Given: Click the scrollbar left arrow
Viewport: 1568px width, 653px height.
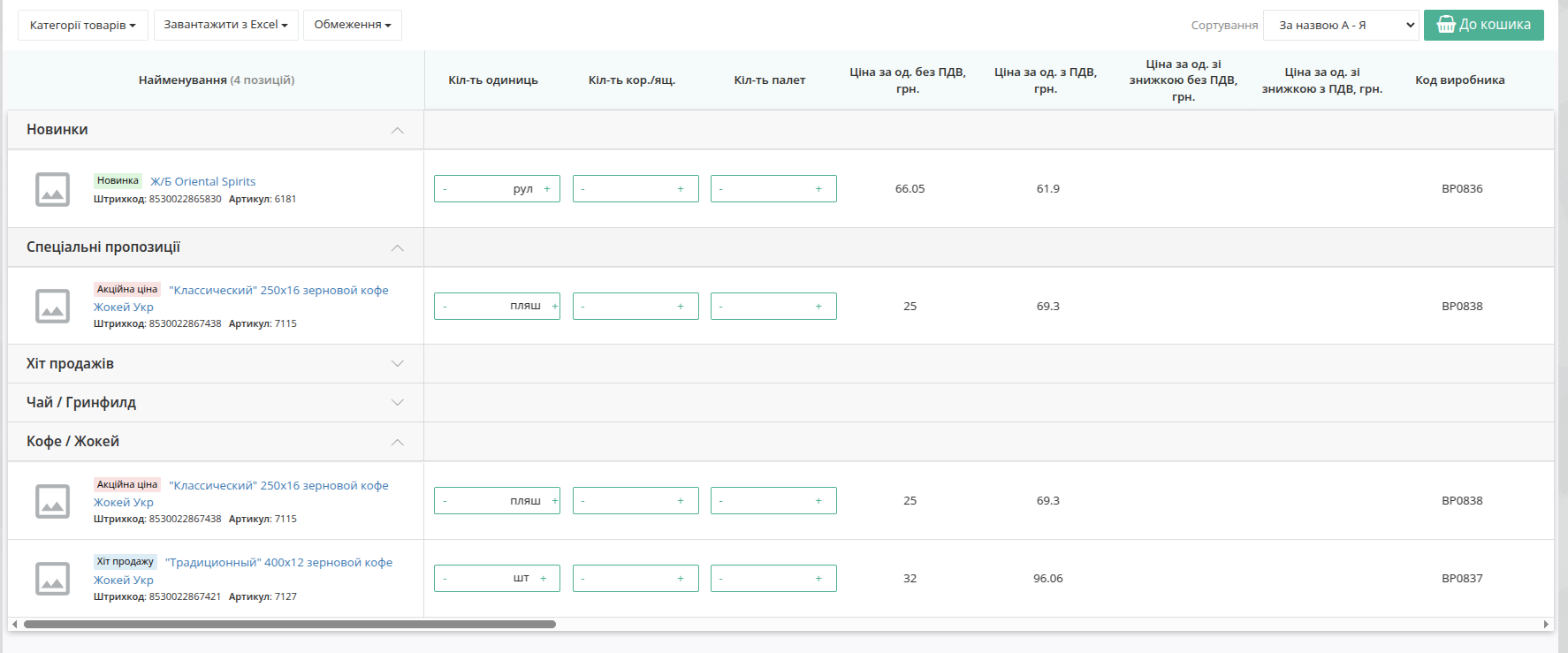Looking at the screenshot, I should 15,624.
